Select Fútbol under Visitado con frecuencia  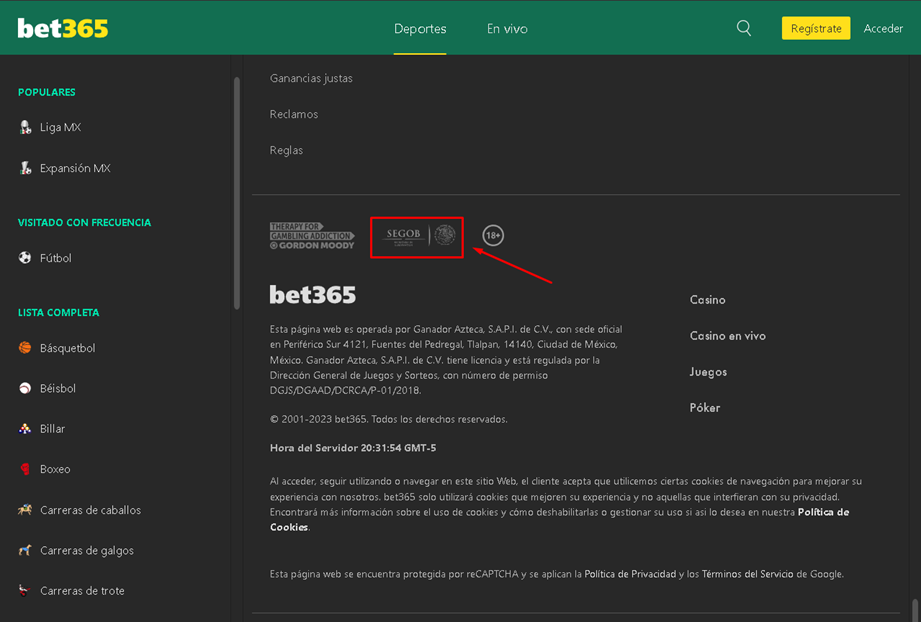click(x=56, y=258)
